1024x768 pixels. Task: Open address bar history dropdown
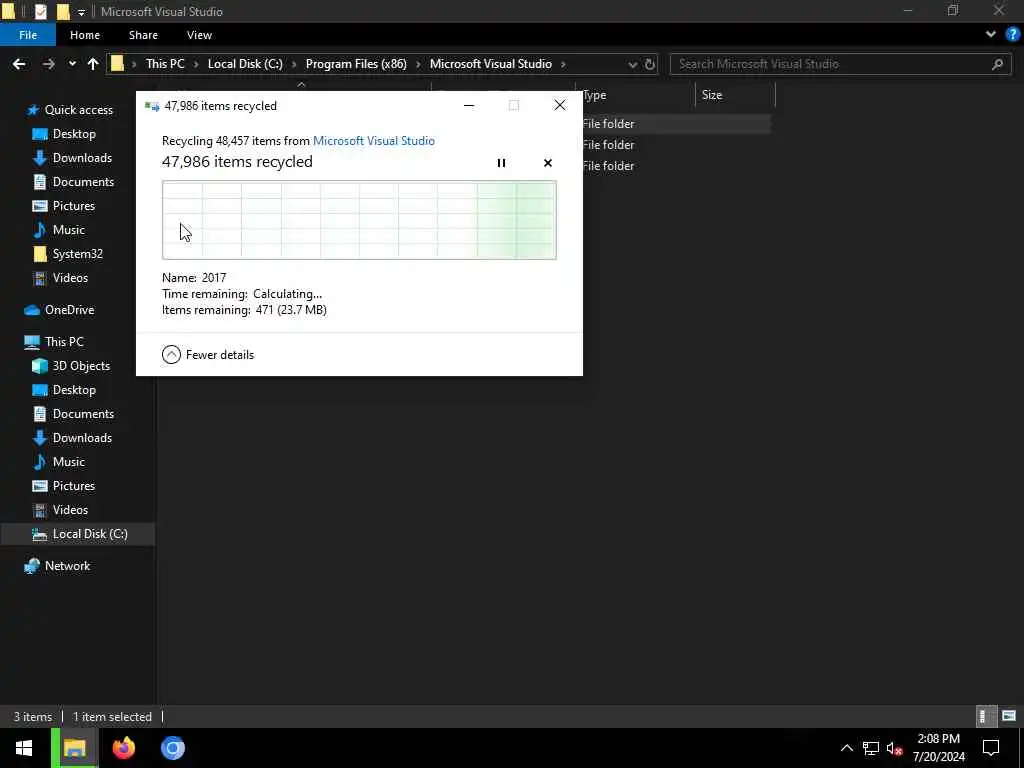coord(632,64)
